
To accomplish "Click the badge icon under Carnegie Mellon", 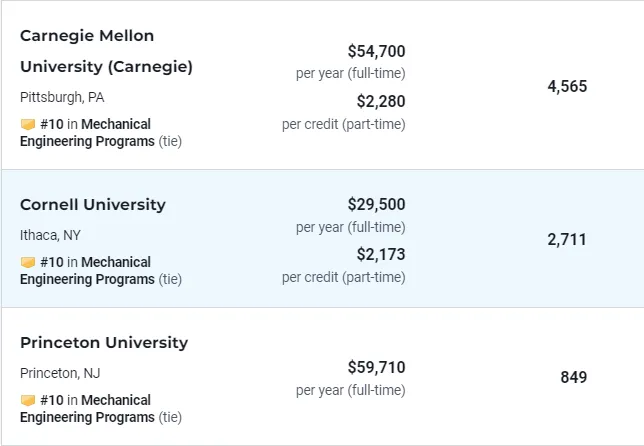I will (28, 125).
